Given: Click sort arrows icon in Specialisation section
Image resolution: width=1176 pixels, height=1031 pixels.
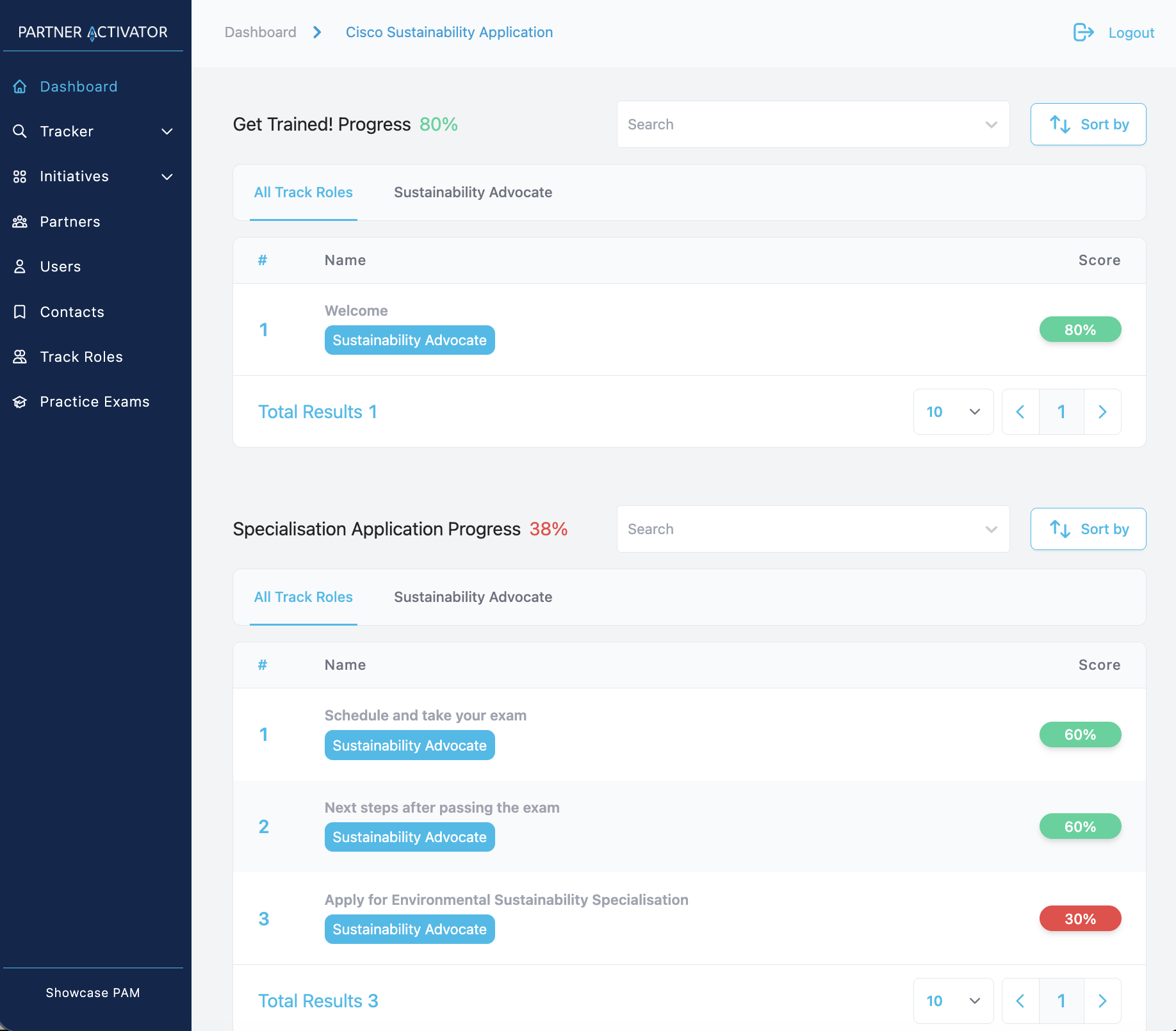Looking at the screenshot, I should [1060, 529].
